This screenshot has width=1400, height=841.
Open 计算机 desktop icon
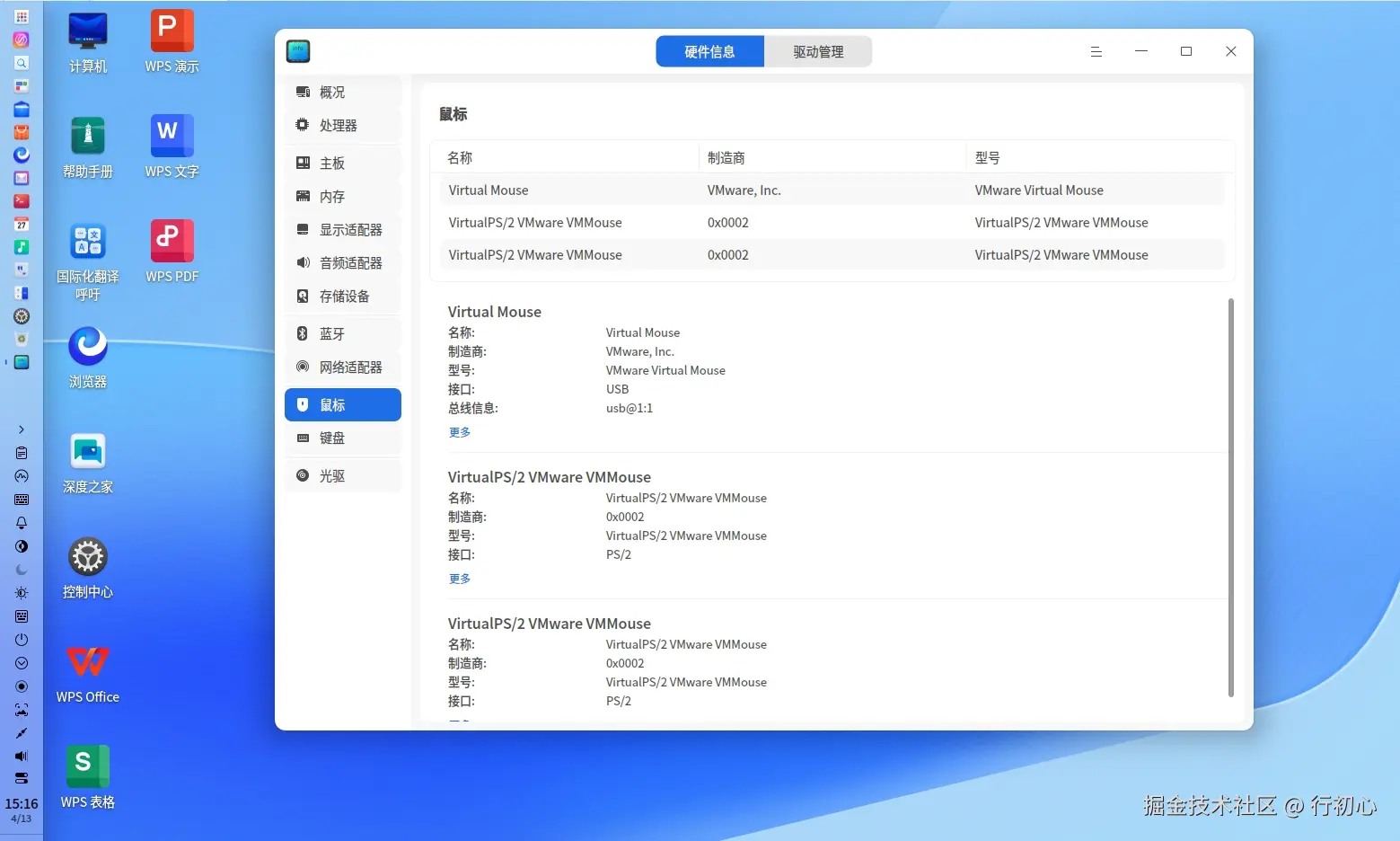tap(88, 42)
